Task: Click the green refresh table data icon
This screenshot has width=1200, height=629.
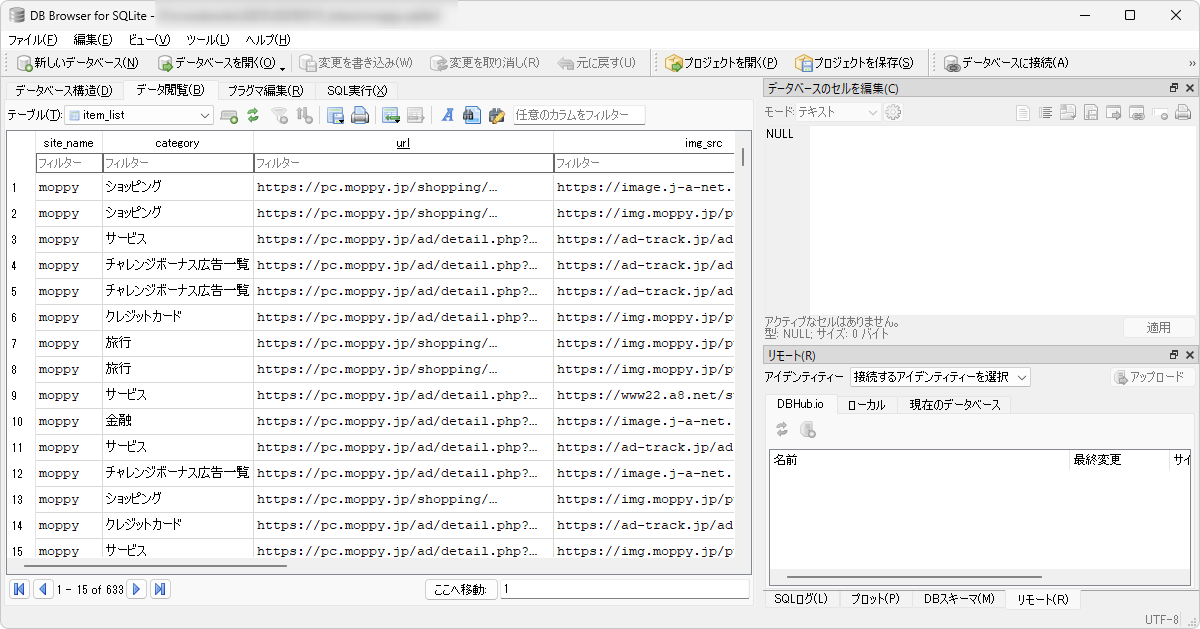Action: click(253, 116)
